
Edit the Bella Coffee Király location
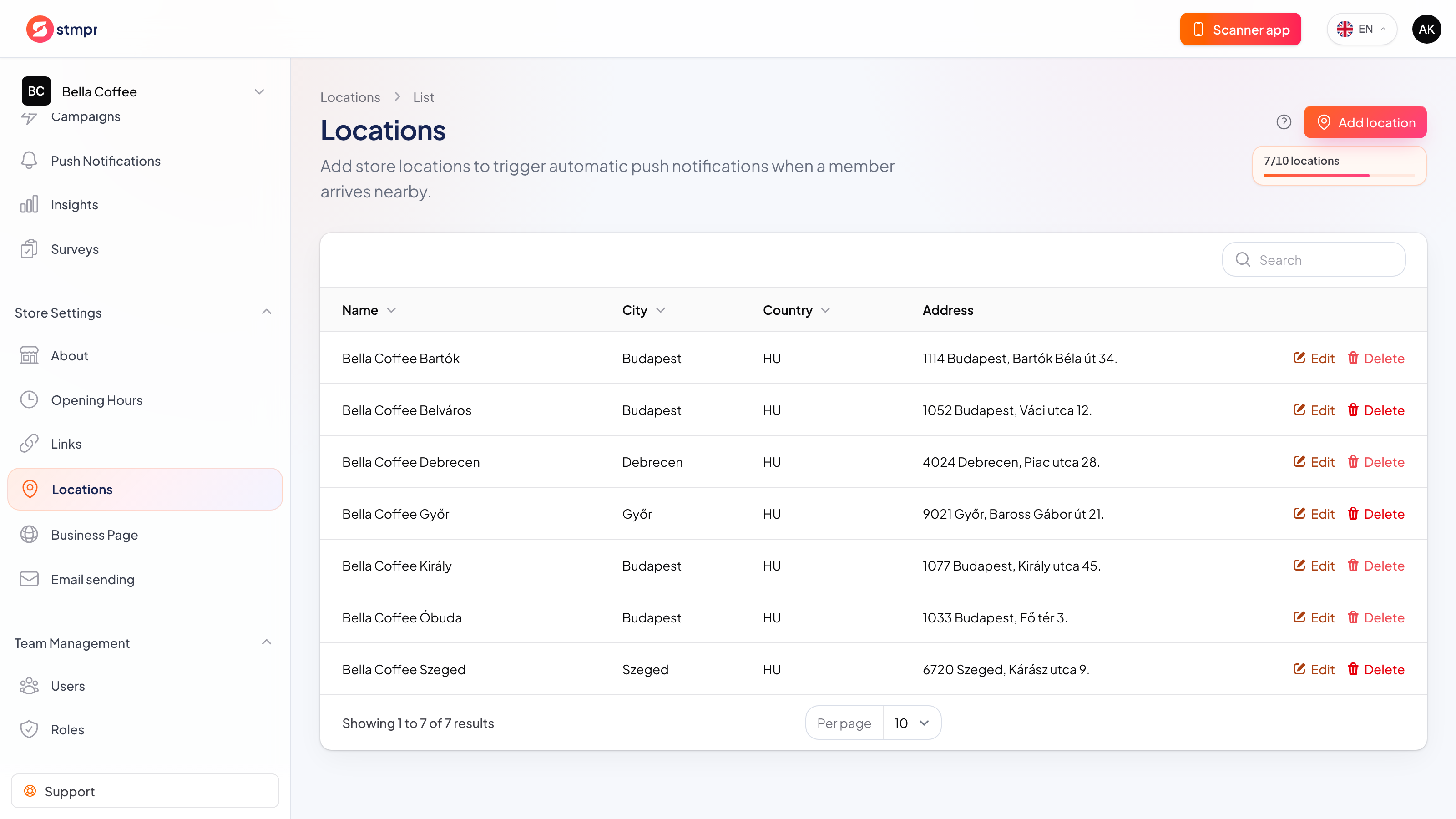point(1314,565)
